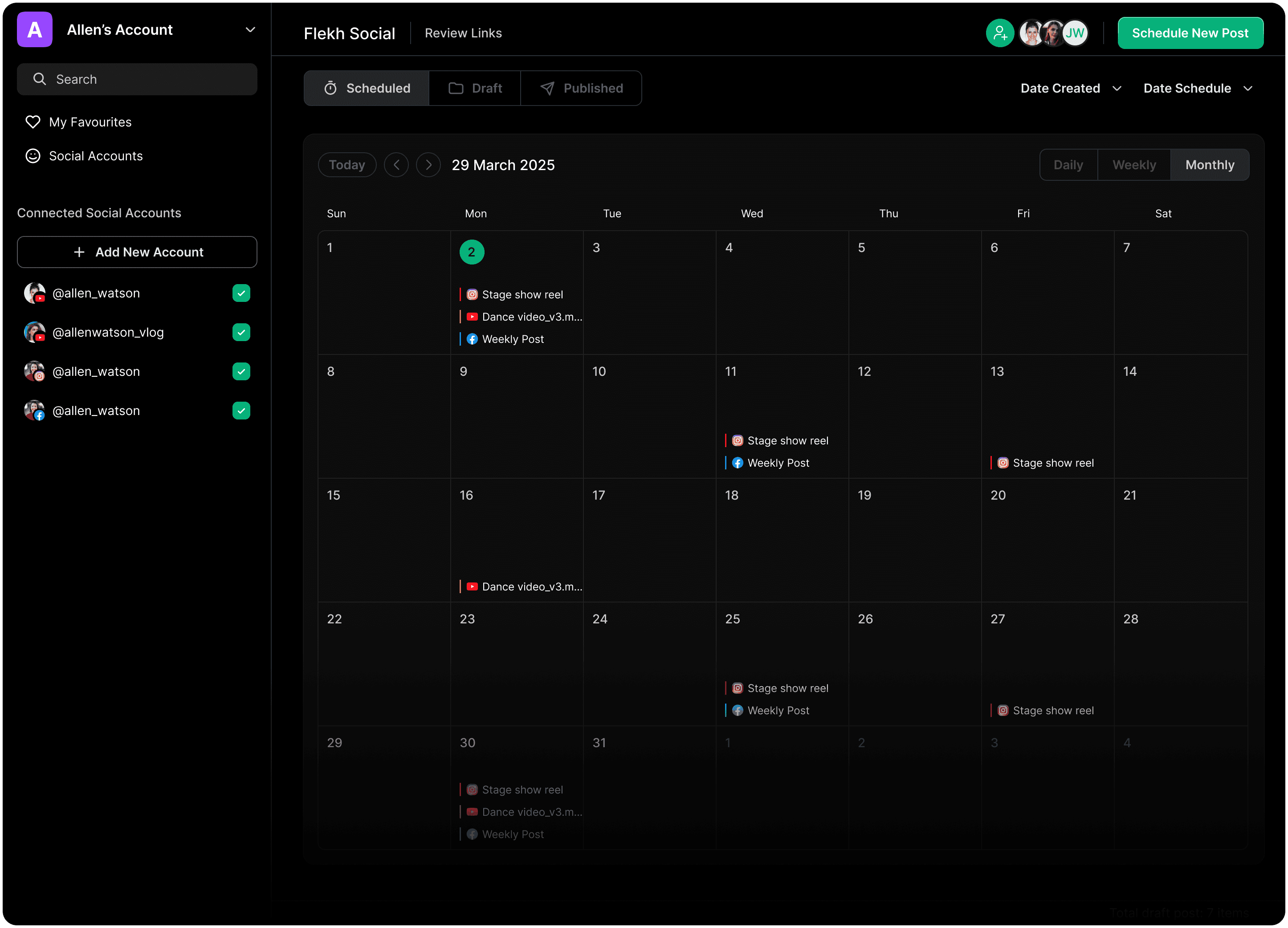The height and width of the screenshot is (928, 1288).
Task: Open Social Accounts smiley icon
Action: coord(33,155)
